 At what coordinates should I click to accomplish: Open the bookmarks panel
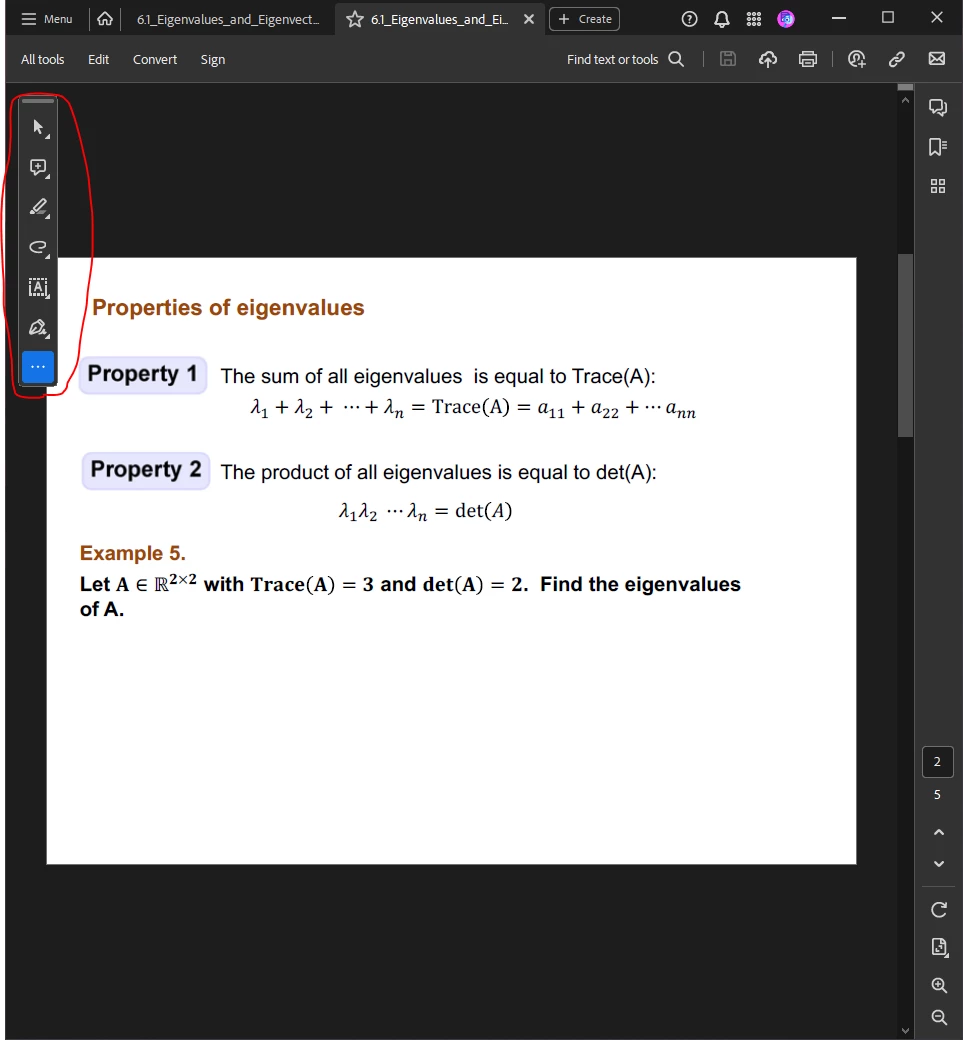click(938, 147)
